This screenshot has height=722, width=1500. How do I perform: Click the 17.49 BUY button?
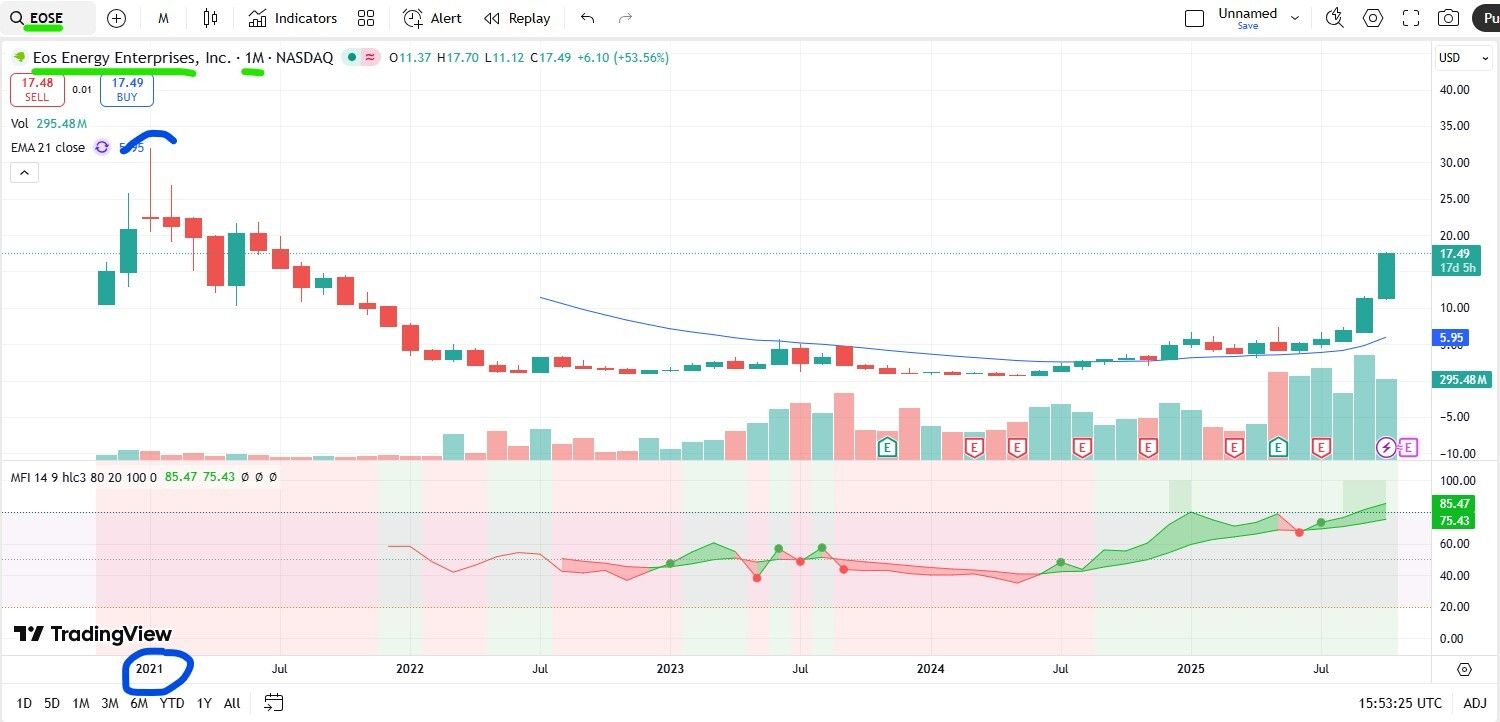[127, 90]
